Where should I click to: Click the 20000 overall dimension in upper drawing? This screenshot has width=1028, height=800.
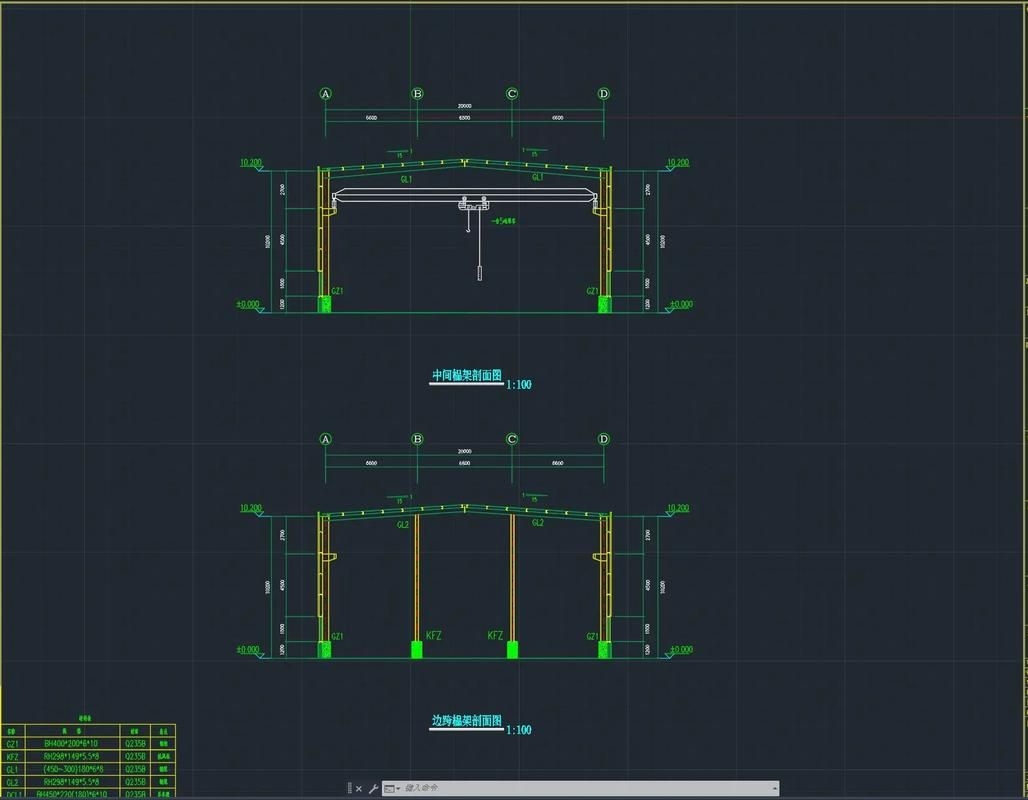pyautogui.click(x=464, y=105)
